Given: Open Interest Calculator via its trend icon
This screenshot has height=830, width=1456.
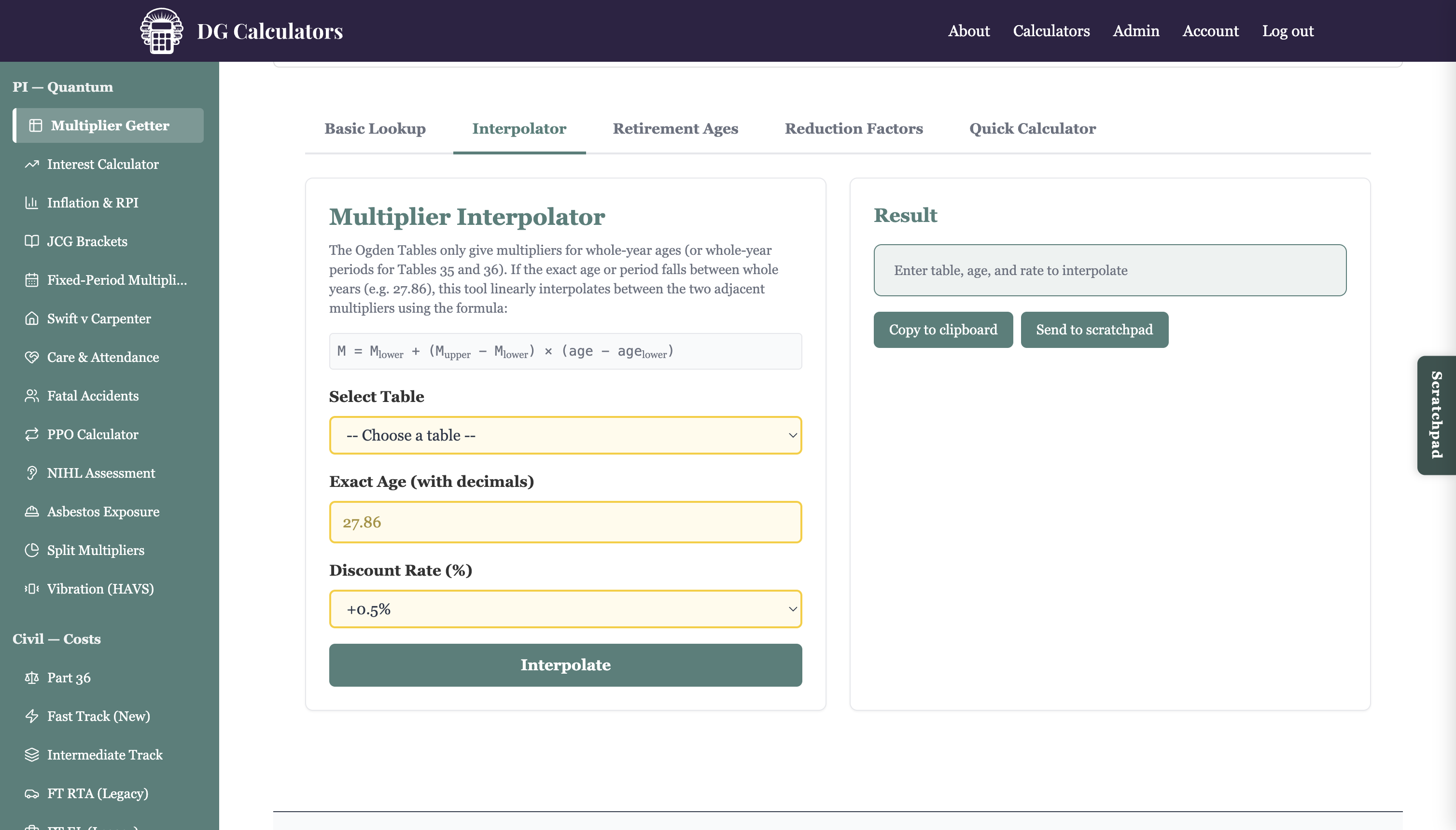Looking at the screenshot, I should (x=32, y=164).
